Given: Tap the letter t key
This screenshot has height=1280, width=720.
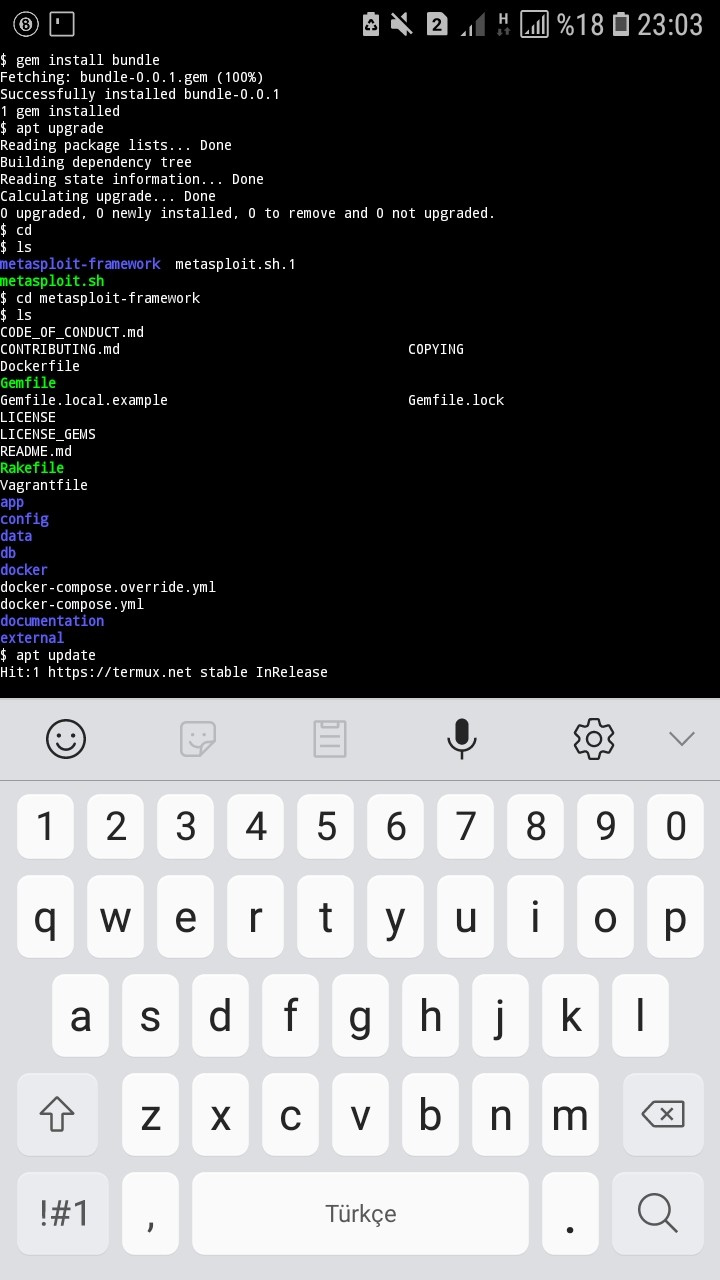Looking at the screenshot, I should [326, 917].
